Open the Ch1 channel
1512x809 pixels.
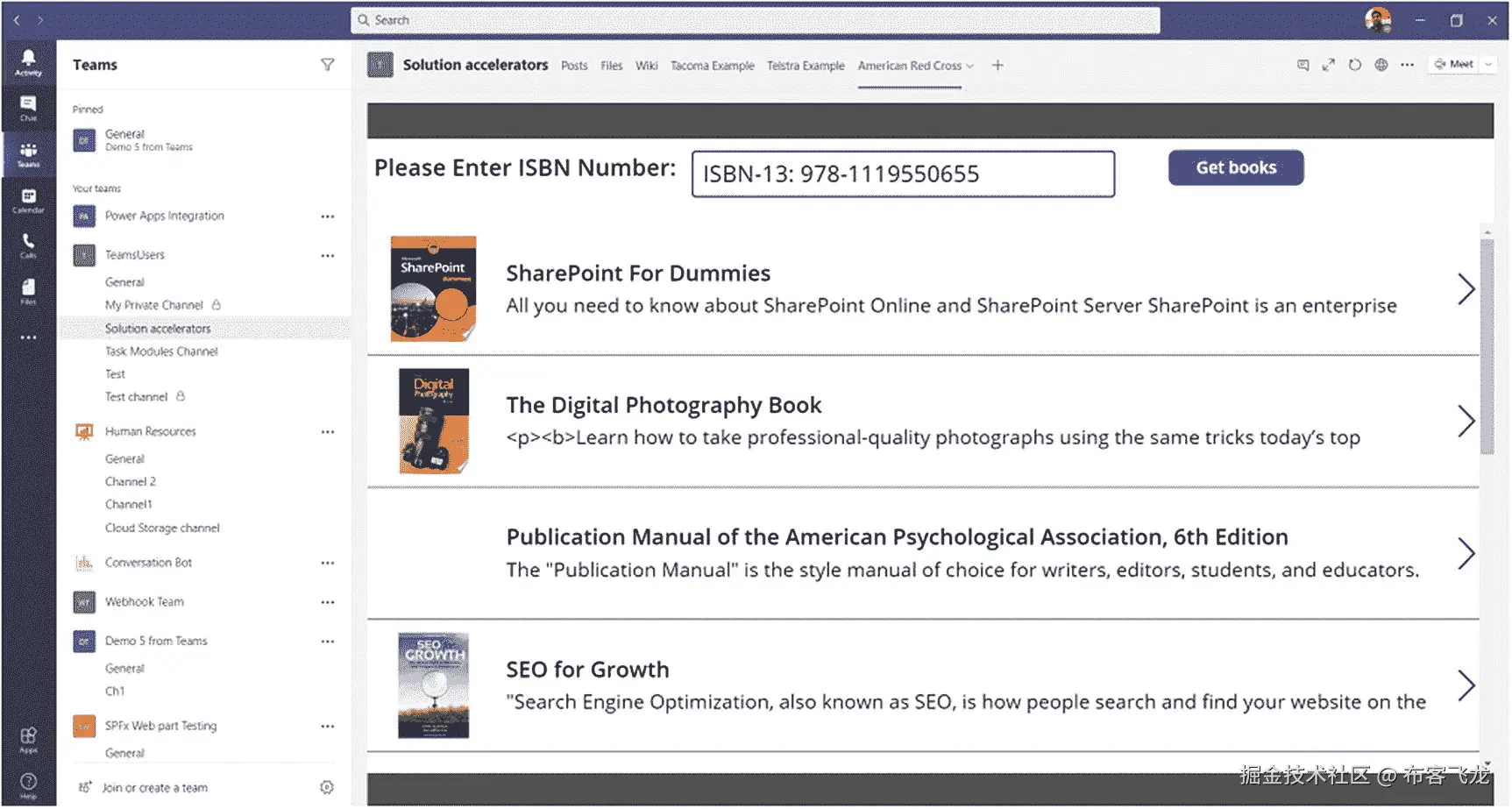[x=115, y=692]
